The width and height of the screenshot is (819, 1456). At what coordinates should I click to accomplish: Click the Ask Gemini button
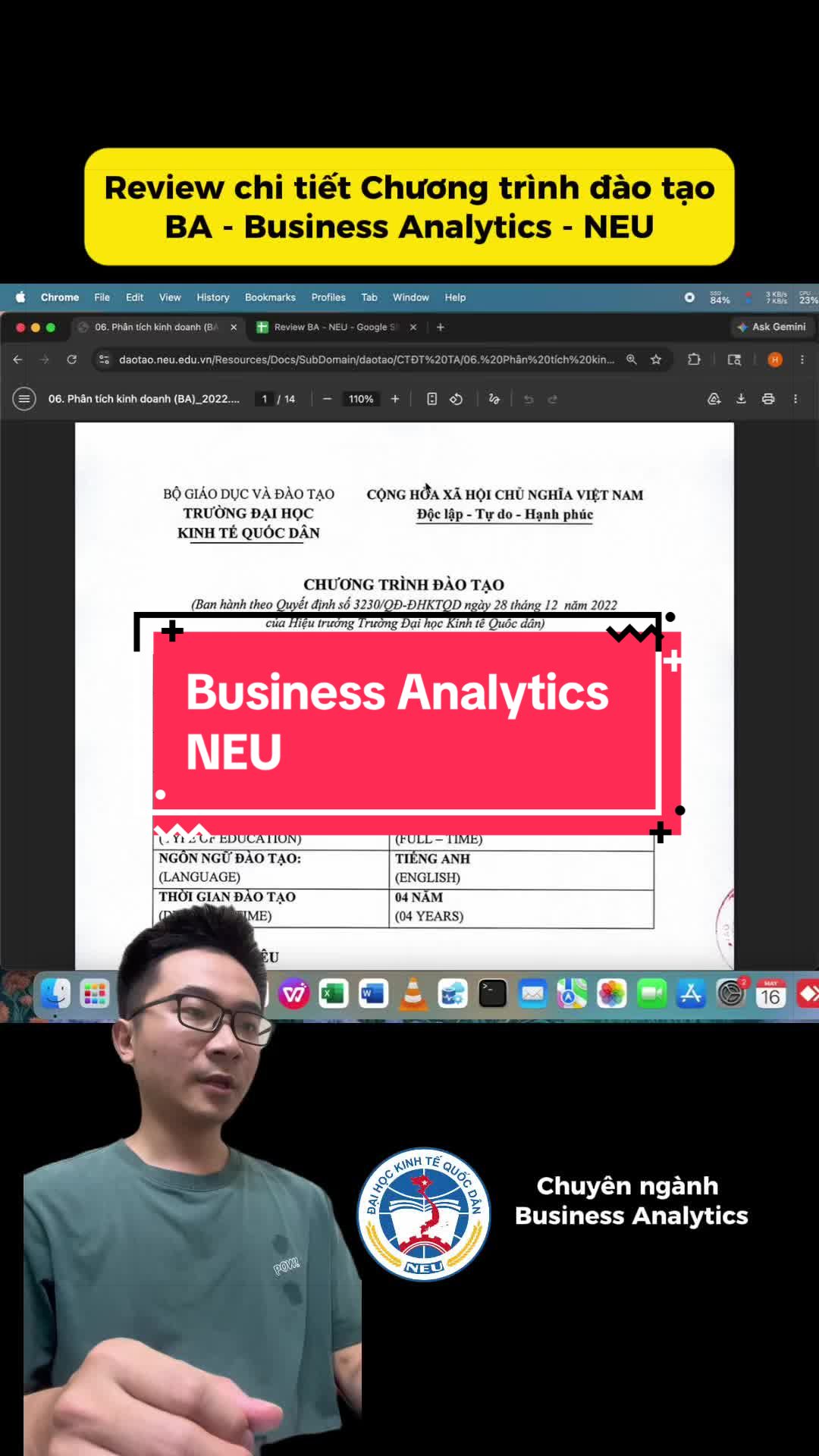coord(771,327)
